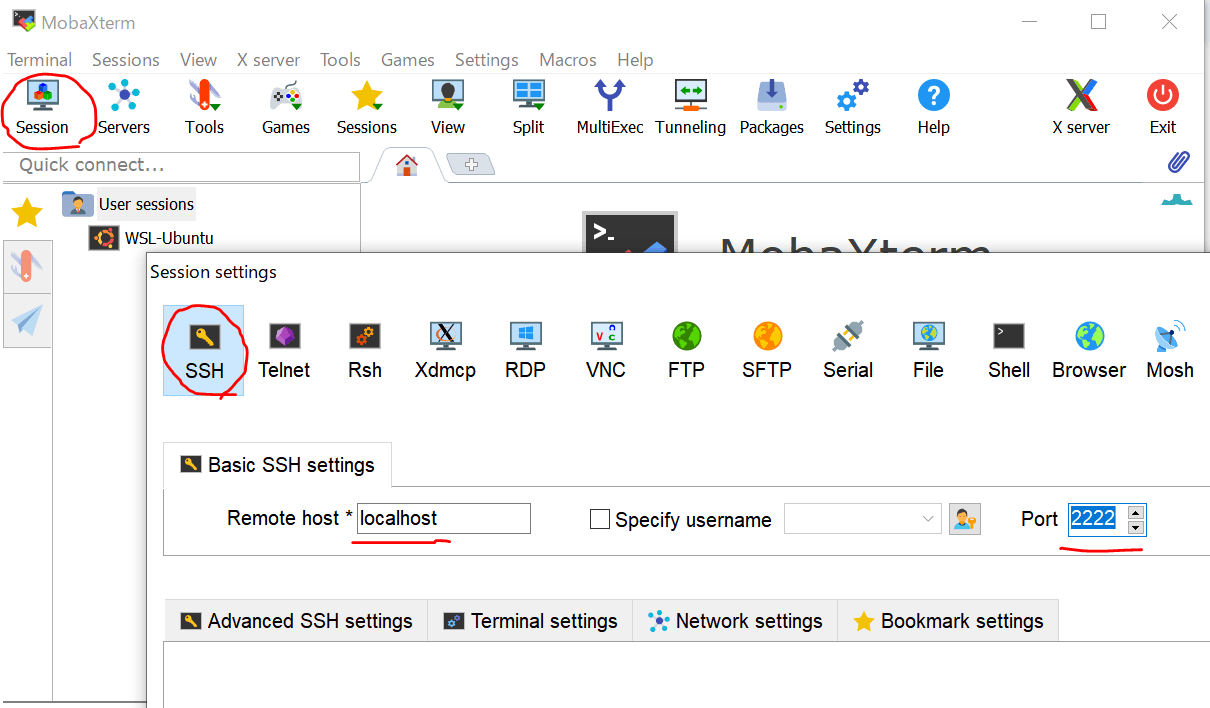Select the SSH session type
Viewport: 1210px width, 708px height.
click(204, 351)
